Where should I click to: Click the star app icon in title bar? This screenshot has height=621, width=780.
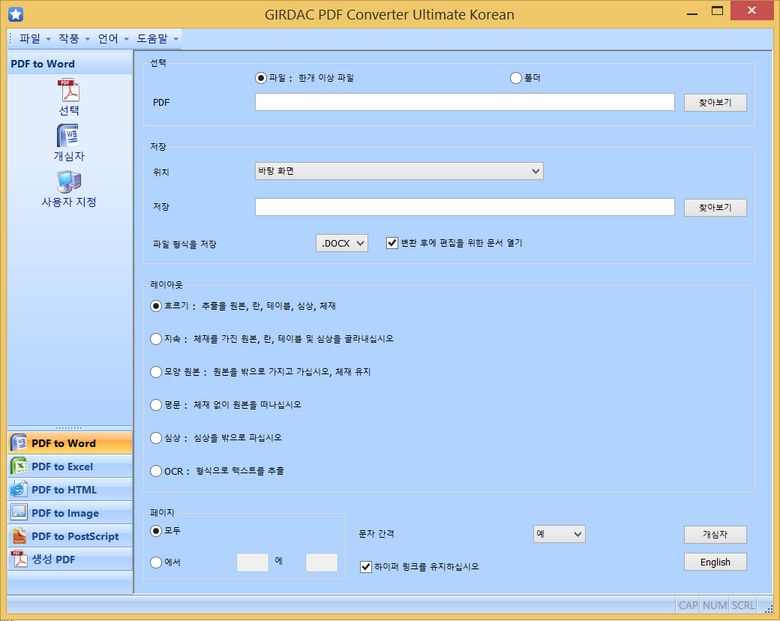click(x=15, y=14)
